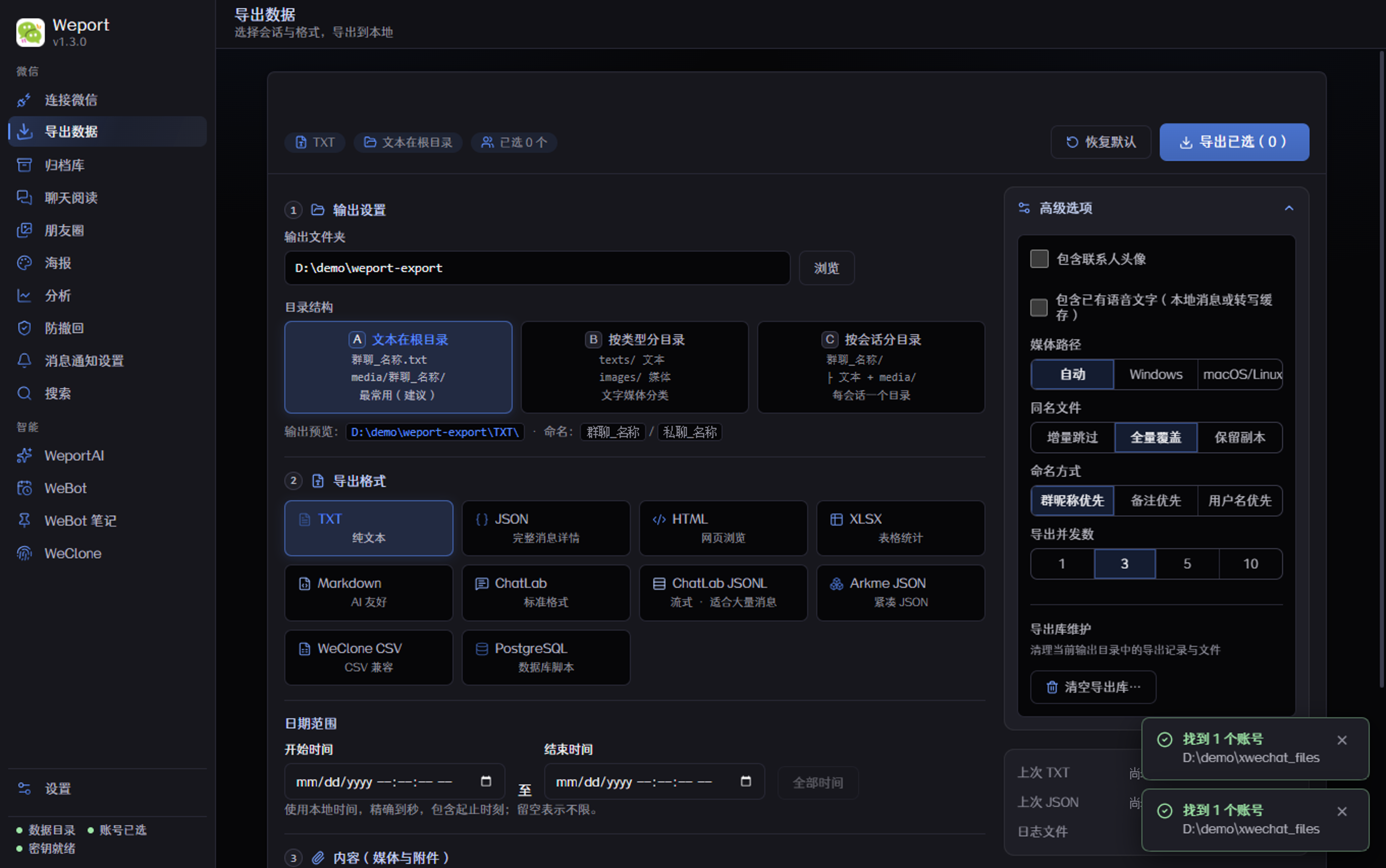The image size is (1386, 868).
Task: Open the 分析 analytics page
Action: pyautogui.click(x=108, y=295)
